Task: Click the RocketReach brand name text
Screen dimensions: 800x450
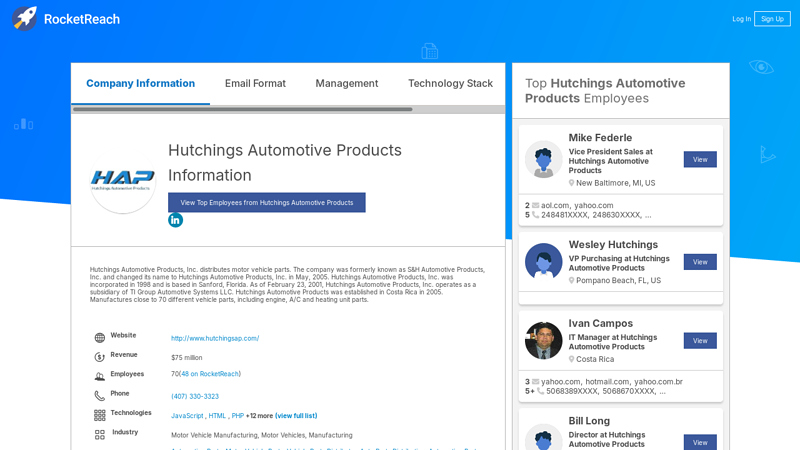Action: [82, 19]
